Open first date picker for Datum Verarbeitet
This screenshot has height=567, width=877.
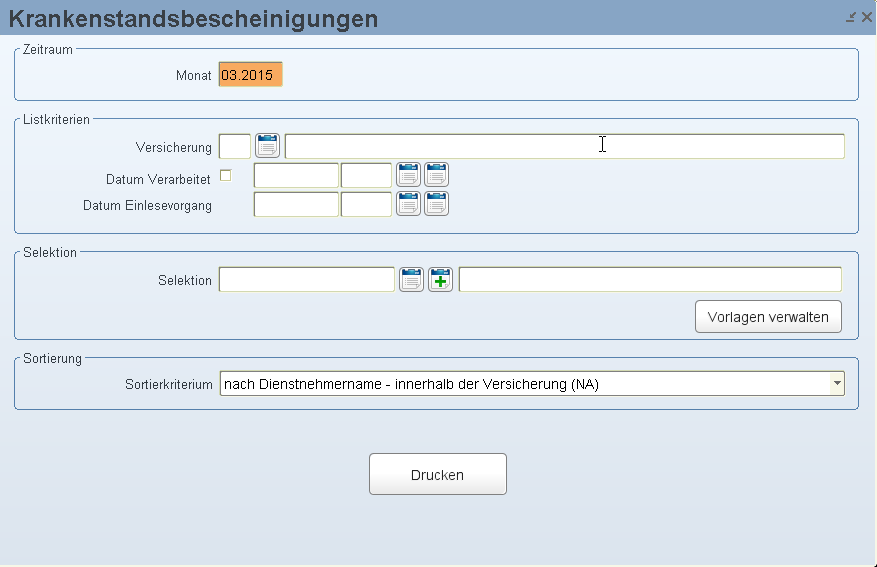point(408,175)
